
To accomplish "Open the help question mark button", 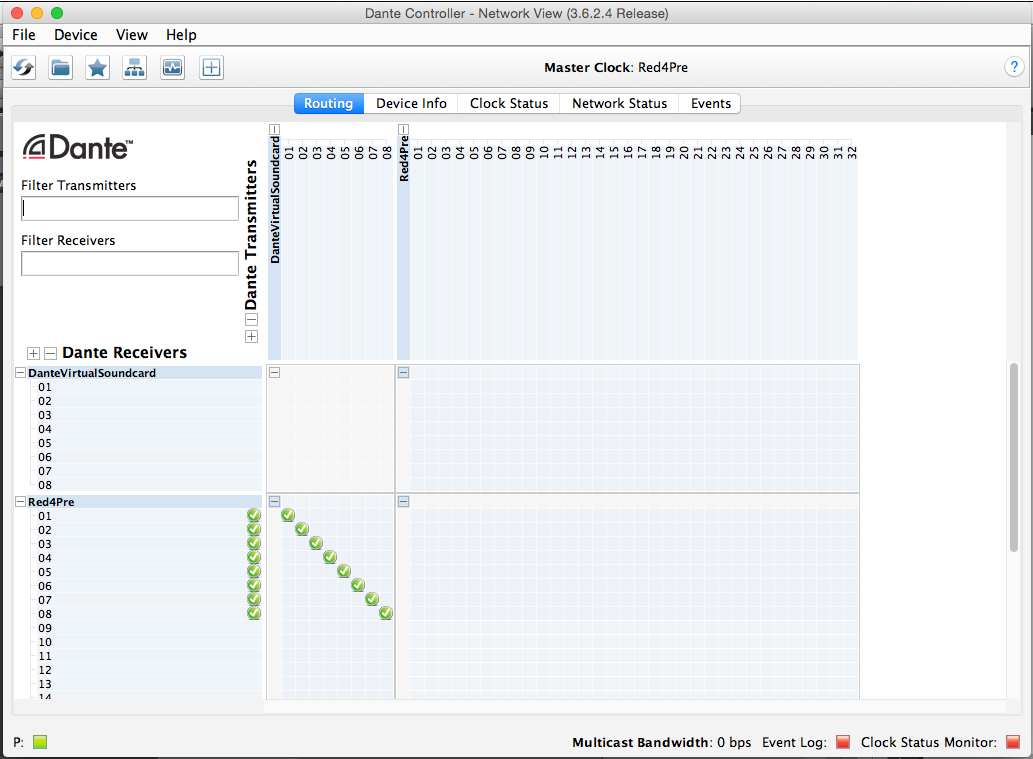I will (1014, 67).
